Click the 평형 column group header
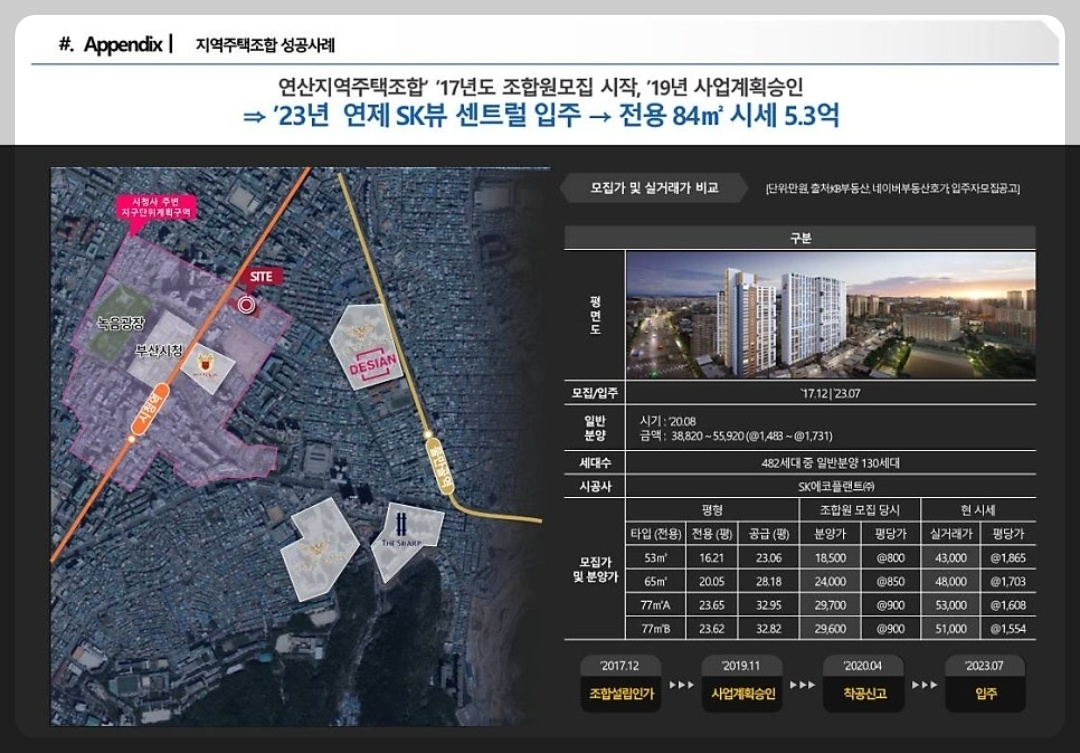The image size is (1080, 753). point(712,510)
